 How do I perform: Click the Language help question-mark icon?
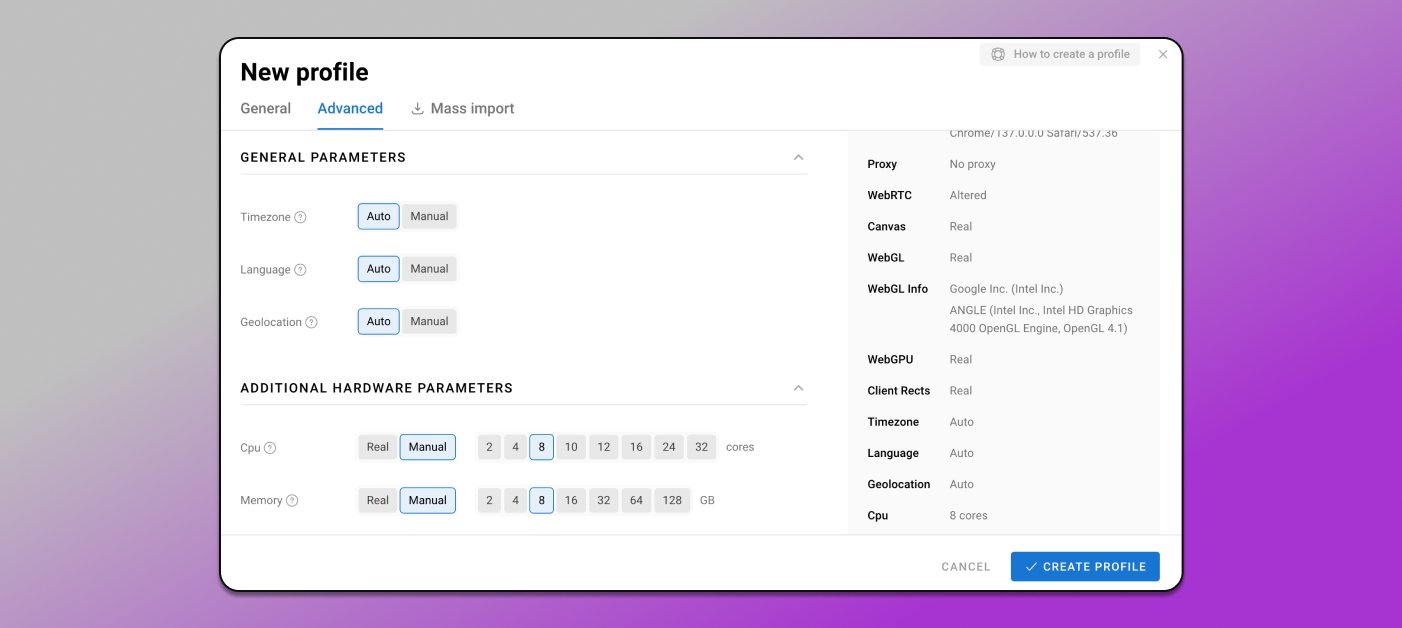click(300, 270)
